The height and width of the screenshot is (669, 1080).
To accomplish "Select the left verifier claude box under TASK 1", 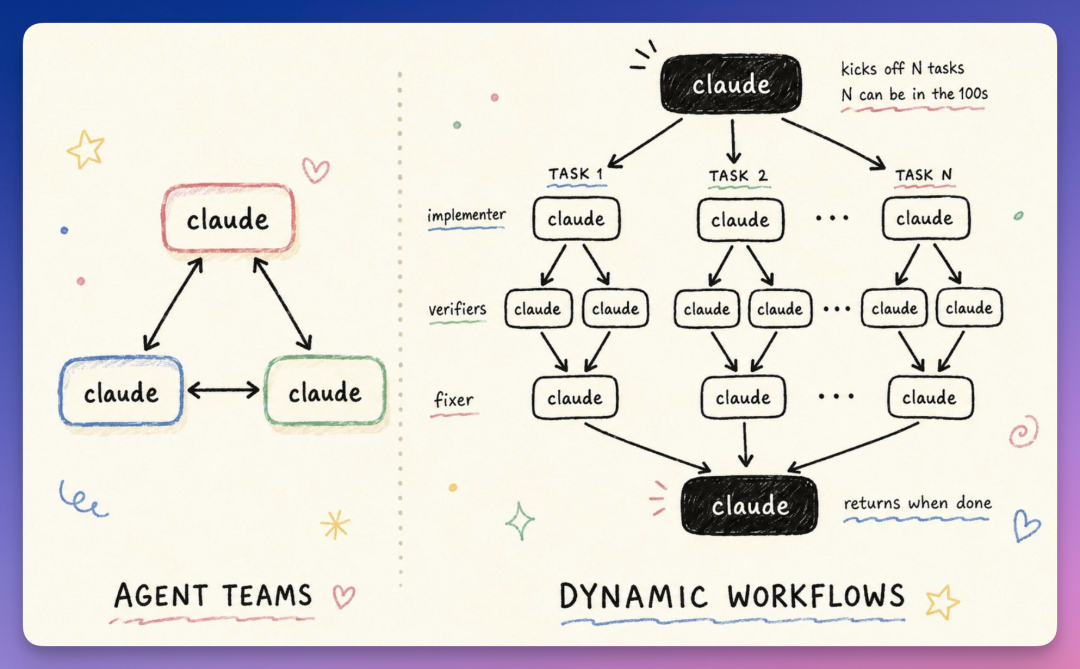I will (x=538, y=309).
